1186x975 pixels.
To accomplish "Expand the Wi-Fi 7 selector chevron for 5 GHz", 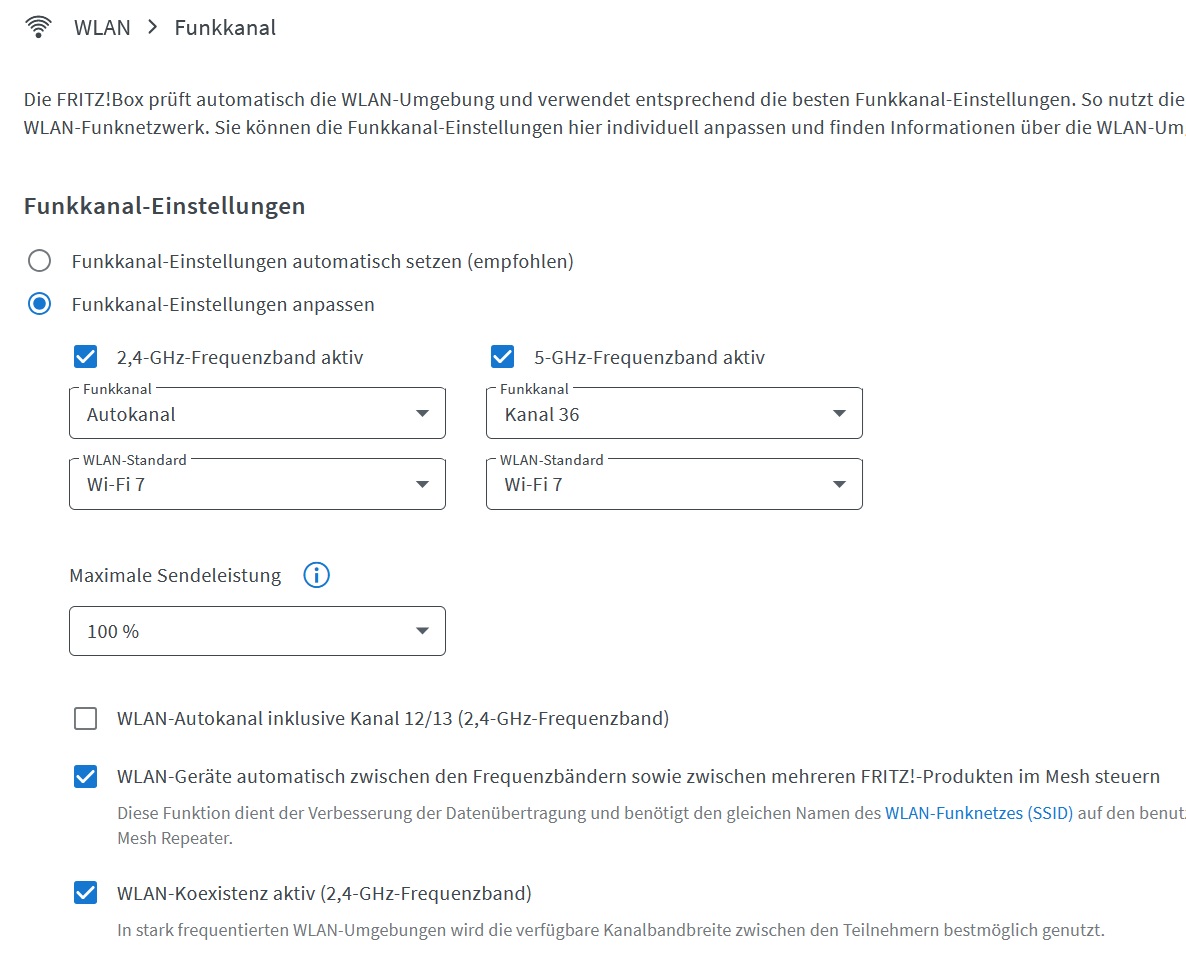I will click(840, 483).
